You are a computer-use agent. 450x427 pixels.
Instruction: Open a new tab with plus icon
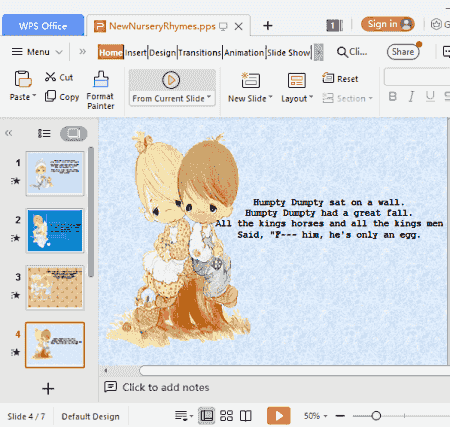268,26
